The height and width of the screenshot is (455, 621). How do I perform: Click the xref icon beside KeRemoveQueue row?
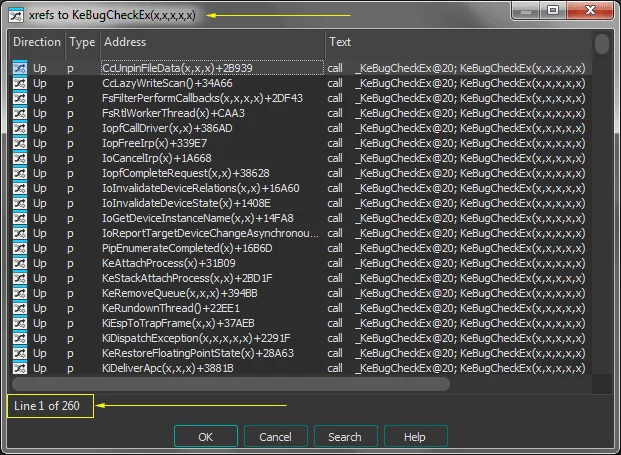coord(20,293)
